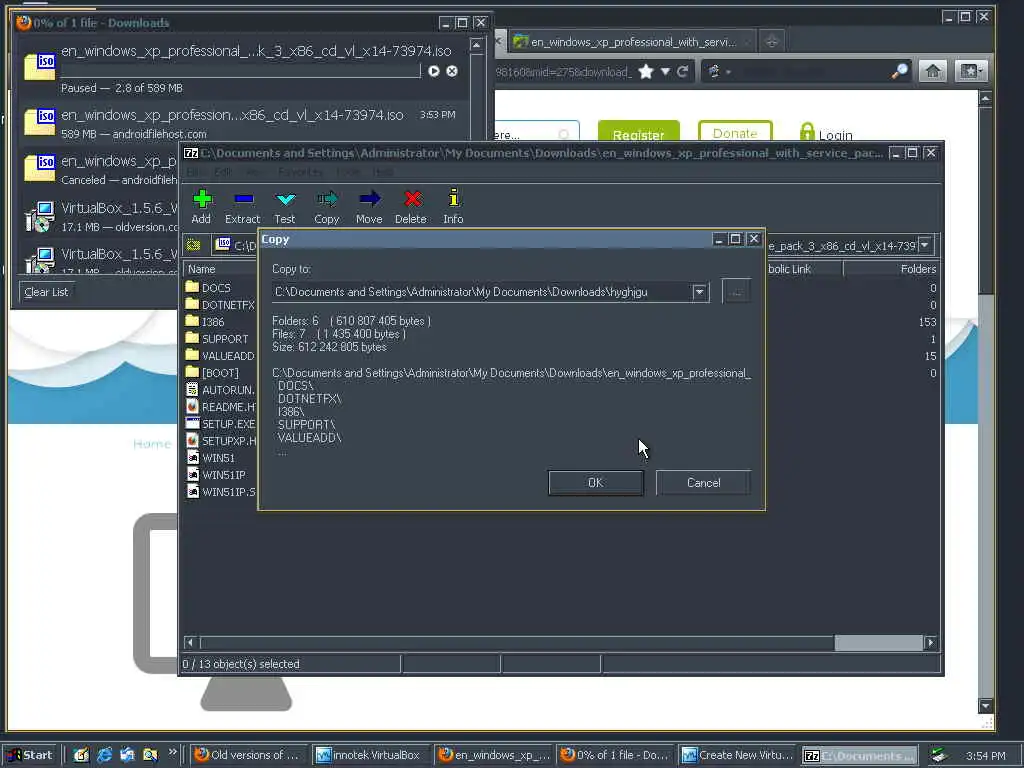Click the green Register button

(639, 133)
